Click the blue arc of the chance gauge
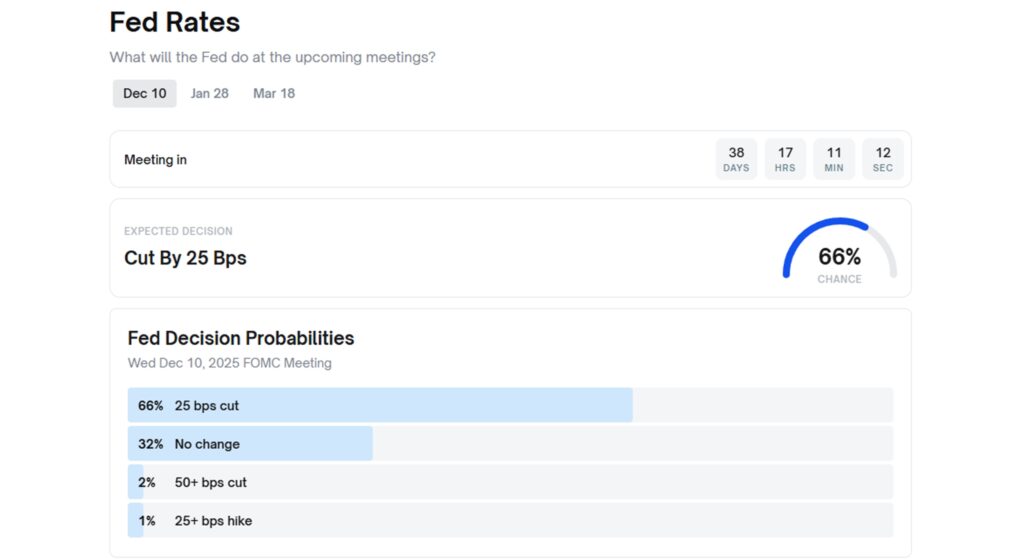Image resolution: width=1024 pixels, height=559 pixels. coord(800,237)
